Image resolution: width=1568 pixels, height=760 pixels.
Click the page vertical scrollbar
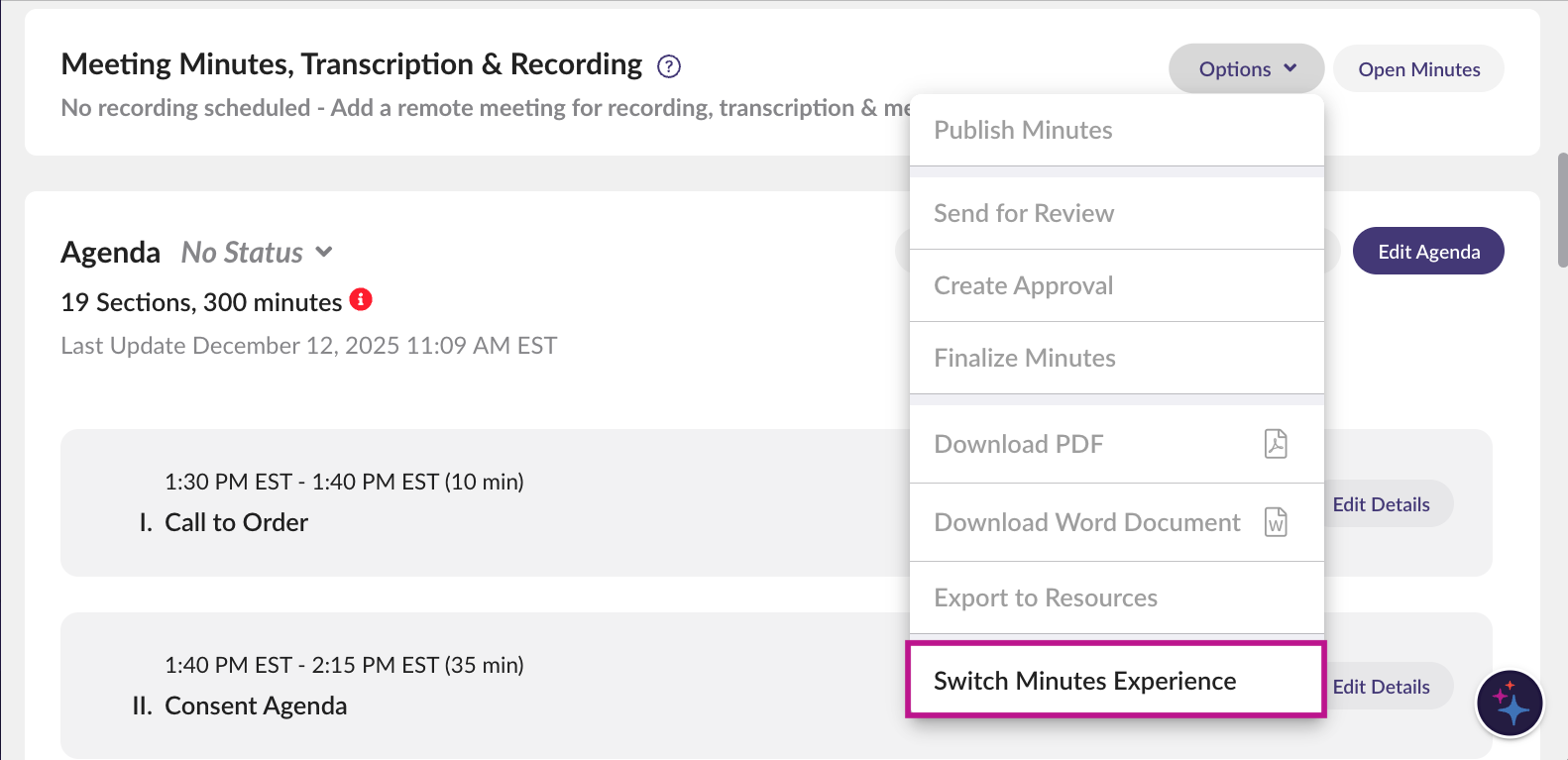coord(1562,210)
